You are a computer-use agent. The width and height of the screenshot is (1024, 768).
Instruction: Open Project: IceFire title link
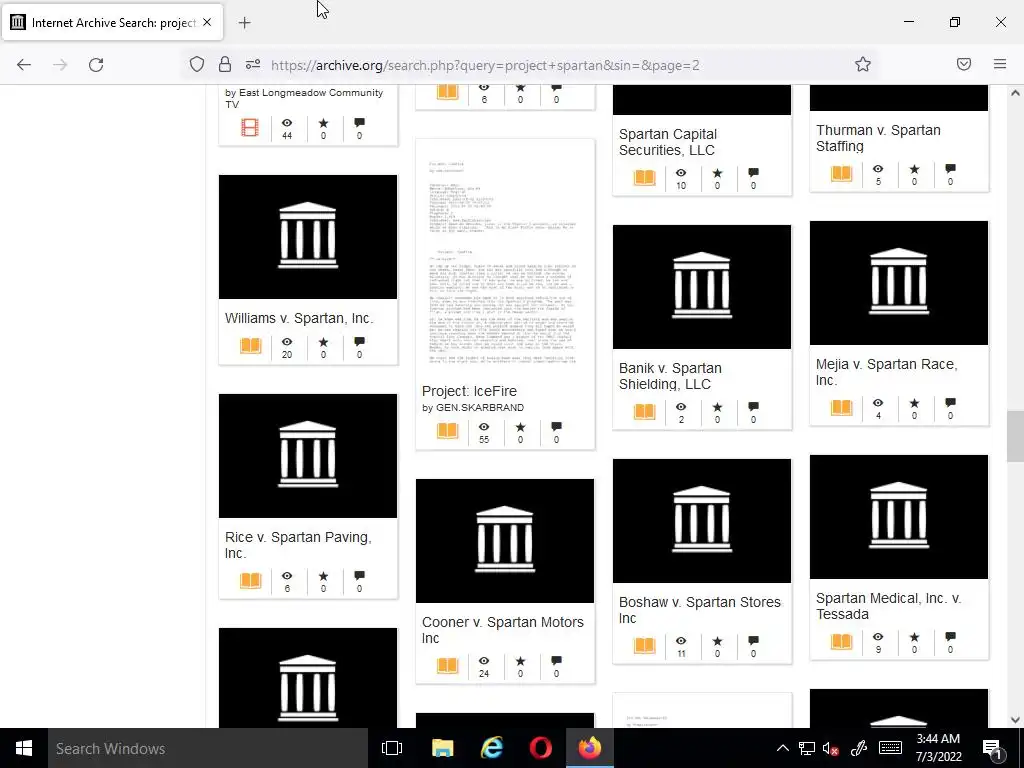[469, 391]
